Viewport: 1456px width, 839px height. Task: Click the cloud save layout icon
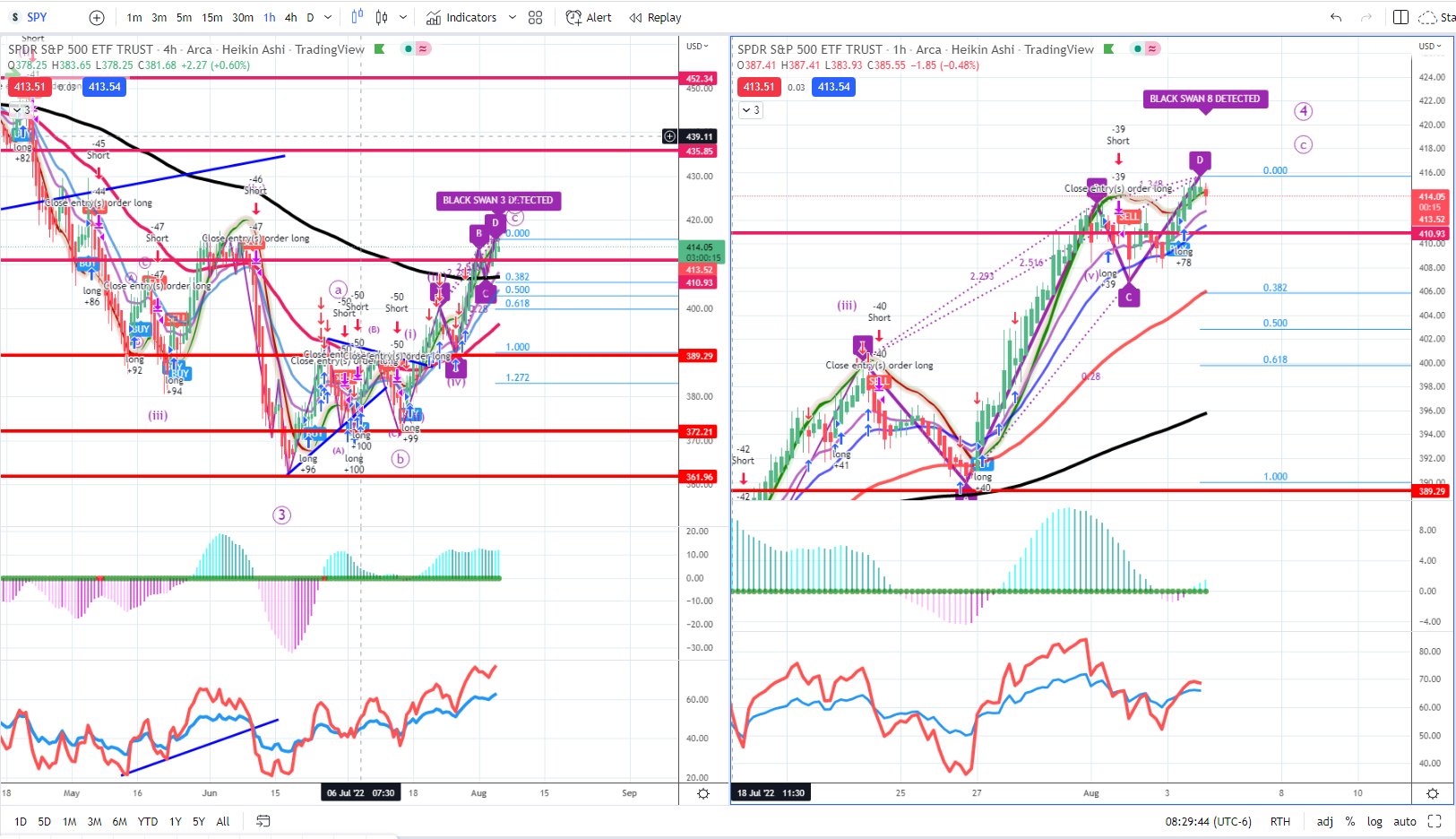click(x=1428, y=17)
